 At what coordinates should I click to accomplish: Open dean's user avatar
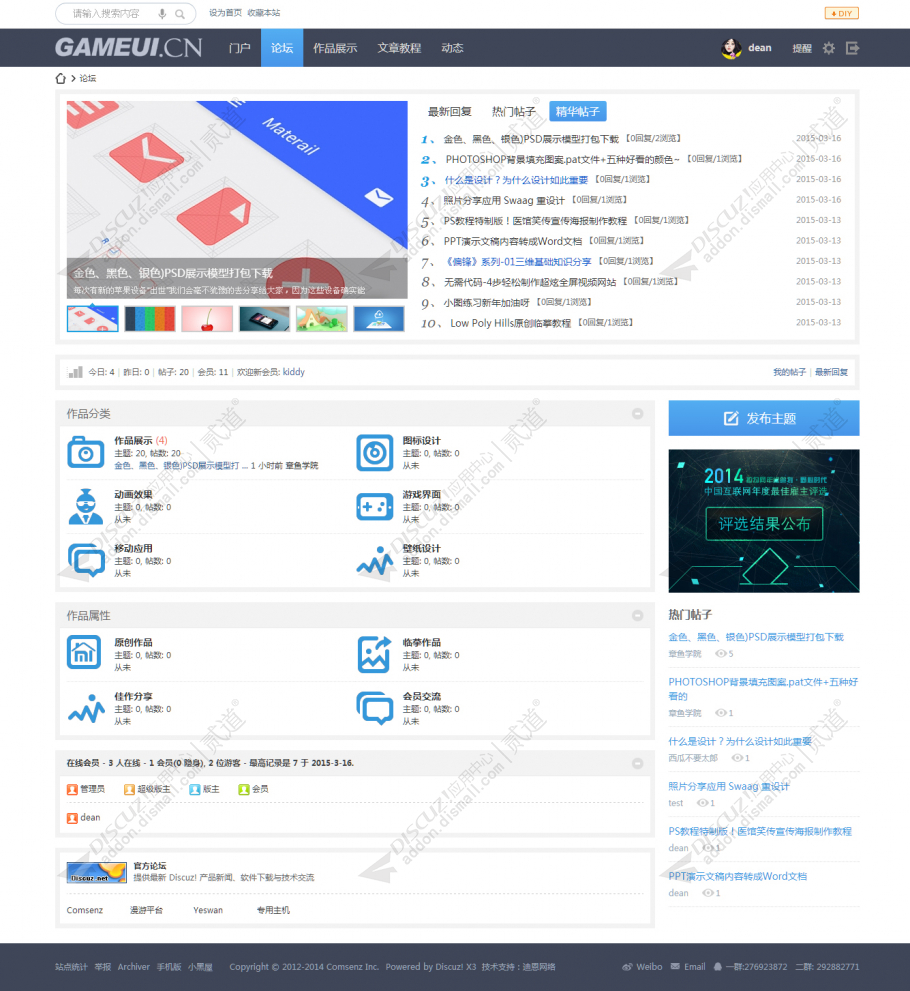click(731, 48)
